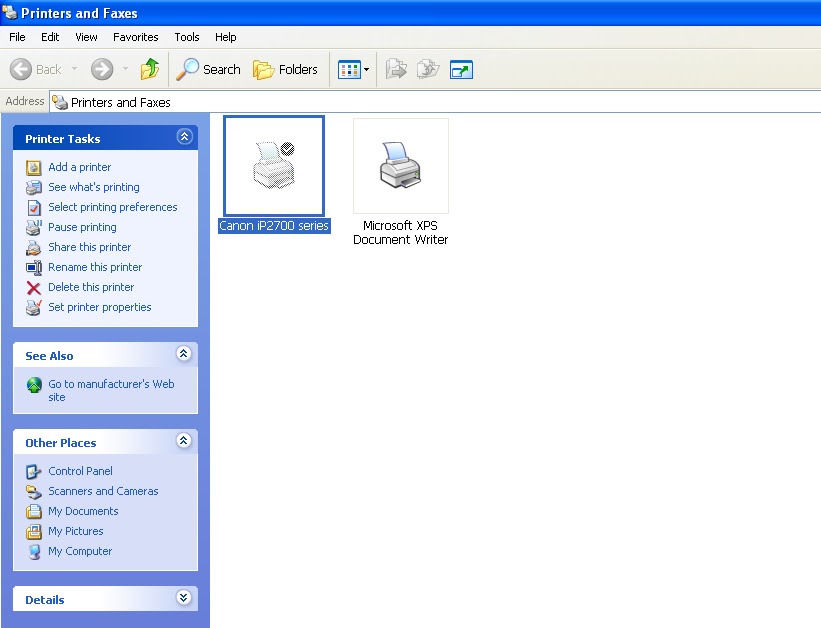821x628 pixels.
Task: Click the Microsoft XPS Document Writer label
Action: coord(401,233)
